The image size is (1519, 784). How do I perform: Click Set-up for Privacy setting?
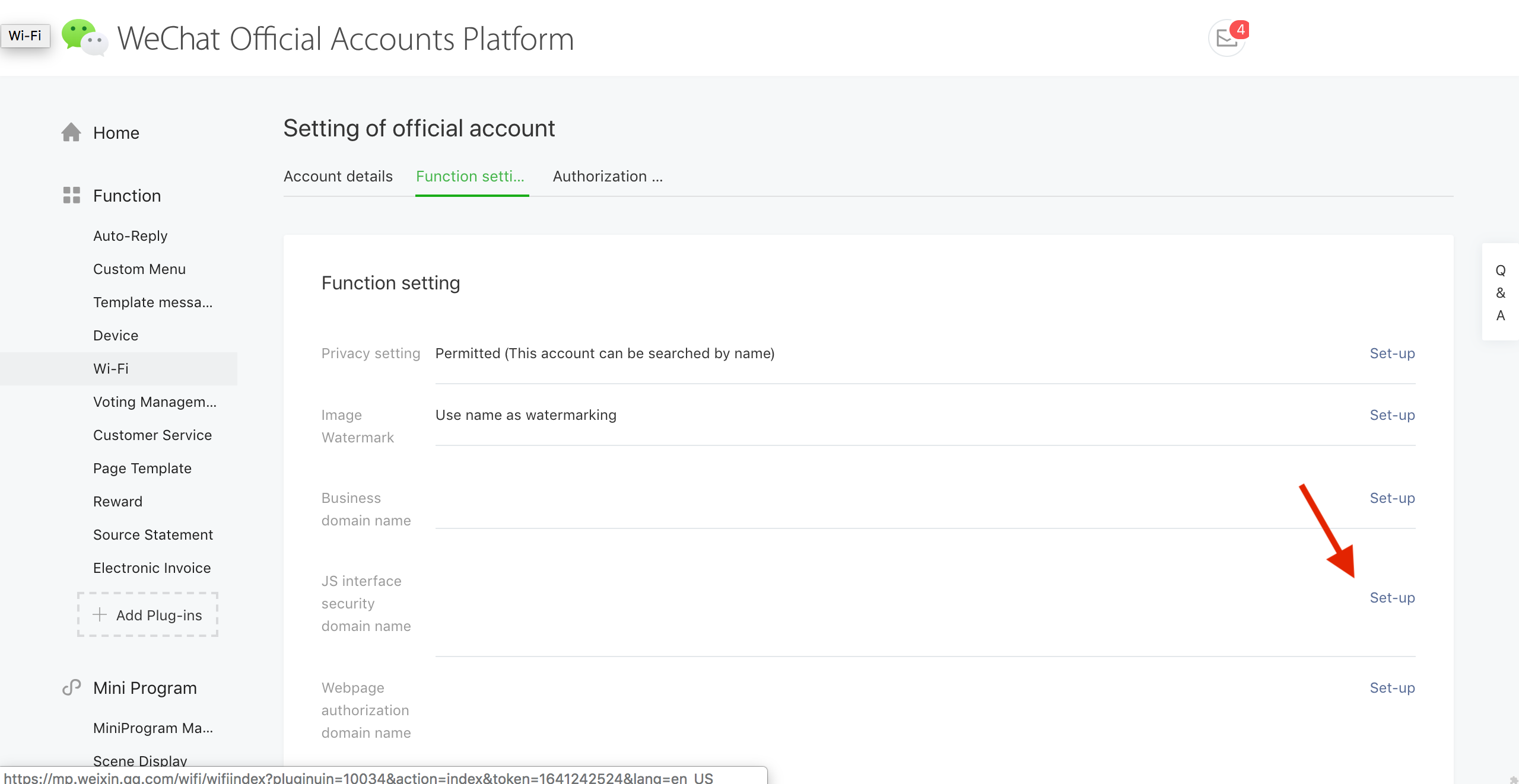1391,353
